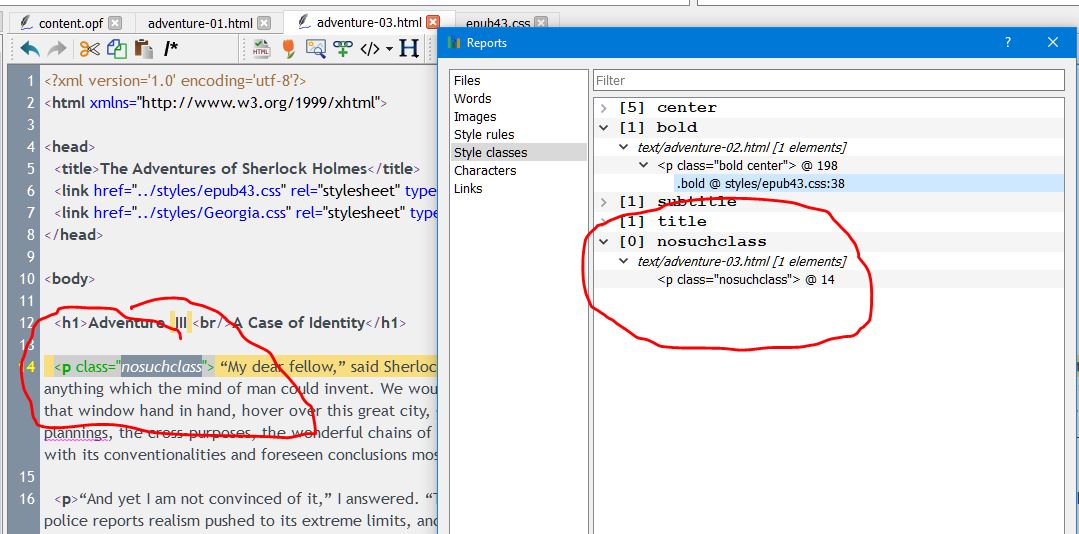This screenshot has height=534, width=1079.
Task: Click the tulip beautify icon
Action: click(x=288, y=49)
